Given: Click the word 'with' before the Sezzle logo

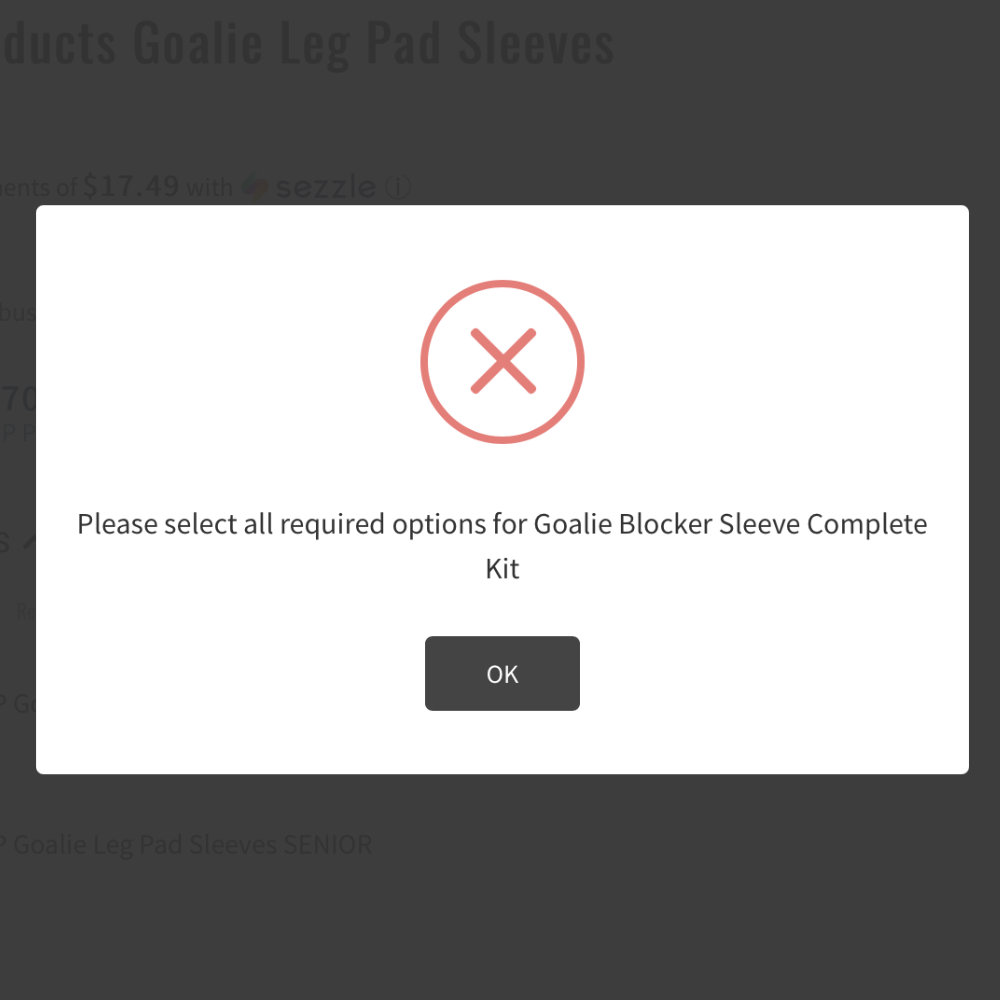Looking at the screenshot, I should pos(209,187).
